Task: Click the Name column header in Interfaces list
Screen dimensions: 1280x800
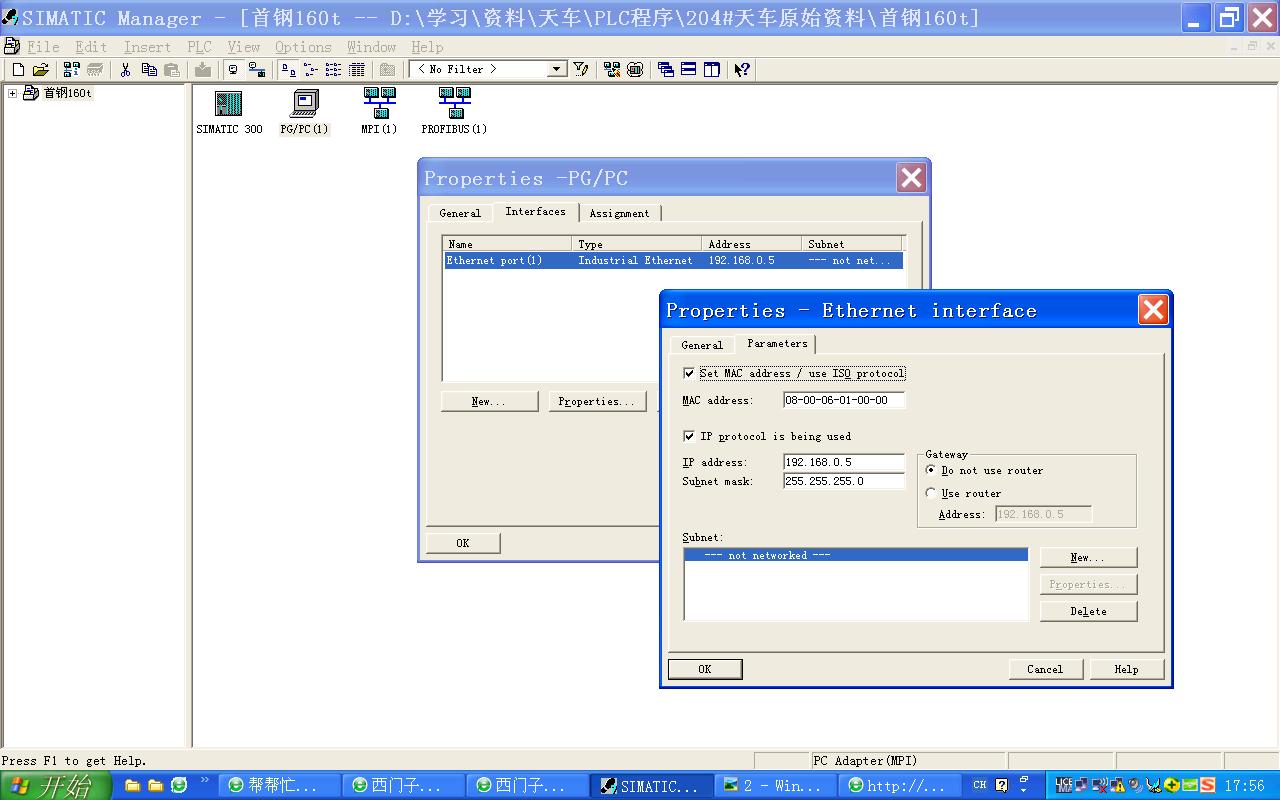Action: [508, 244]
